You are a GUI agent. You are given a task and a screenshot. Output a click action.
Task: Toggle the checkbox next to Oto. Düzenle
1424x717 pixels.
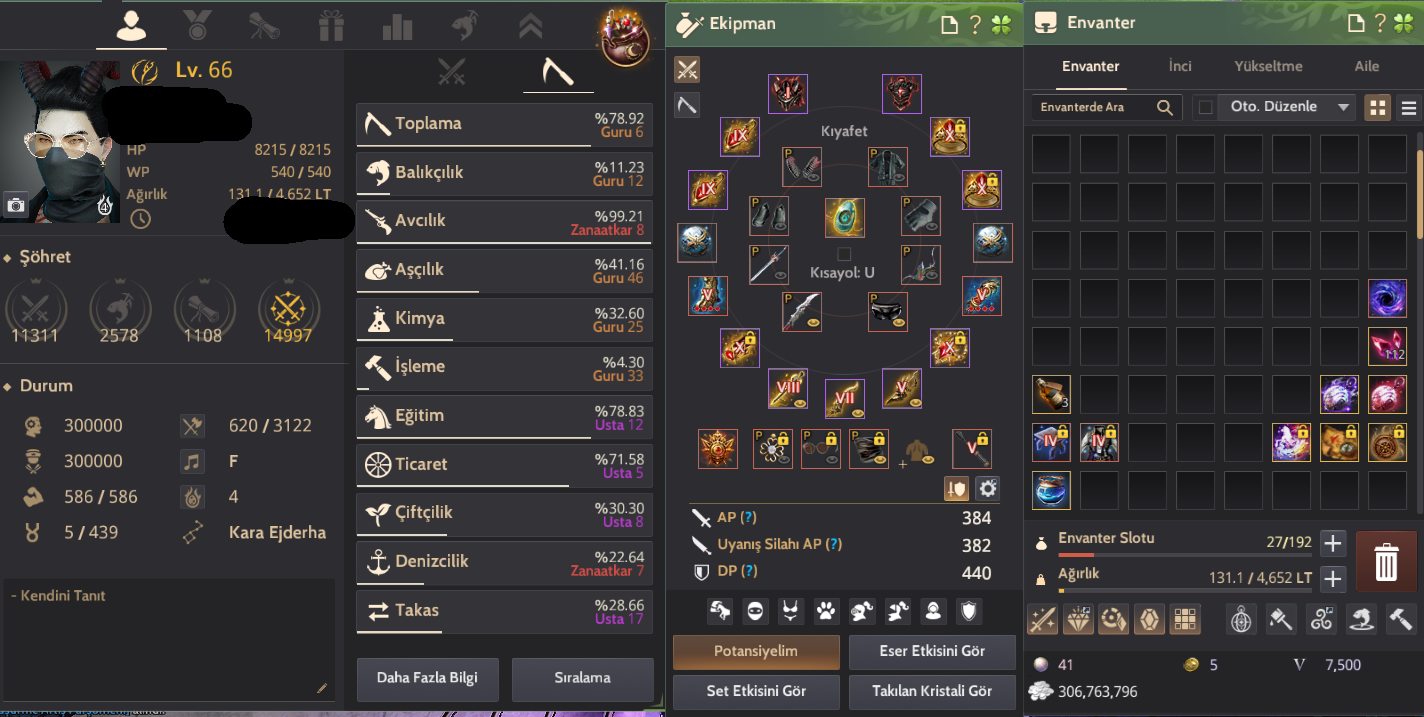click(1205, 107)
